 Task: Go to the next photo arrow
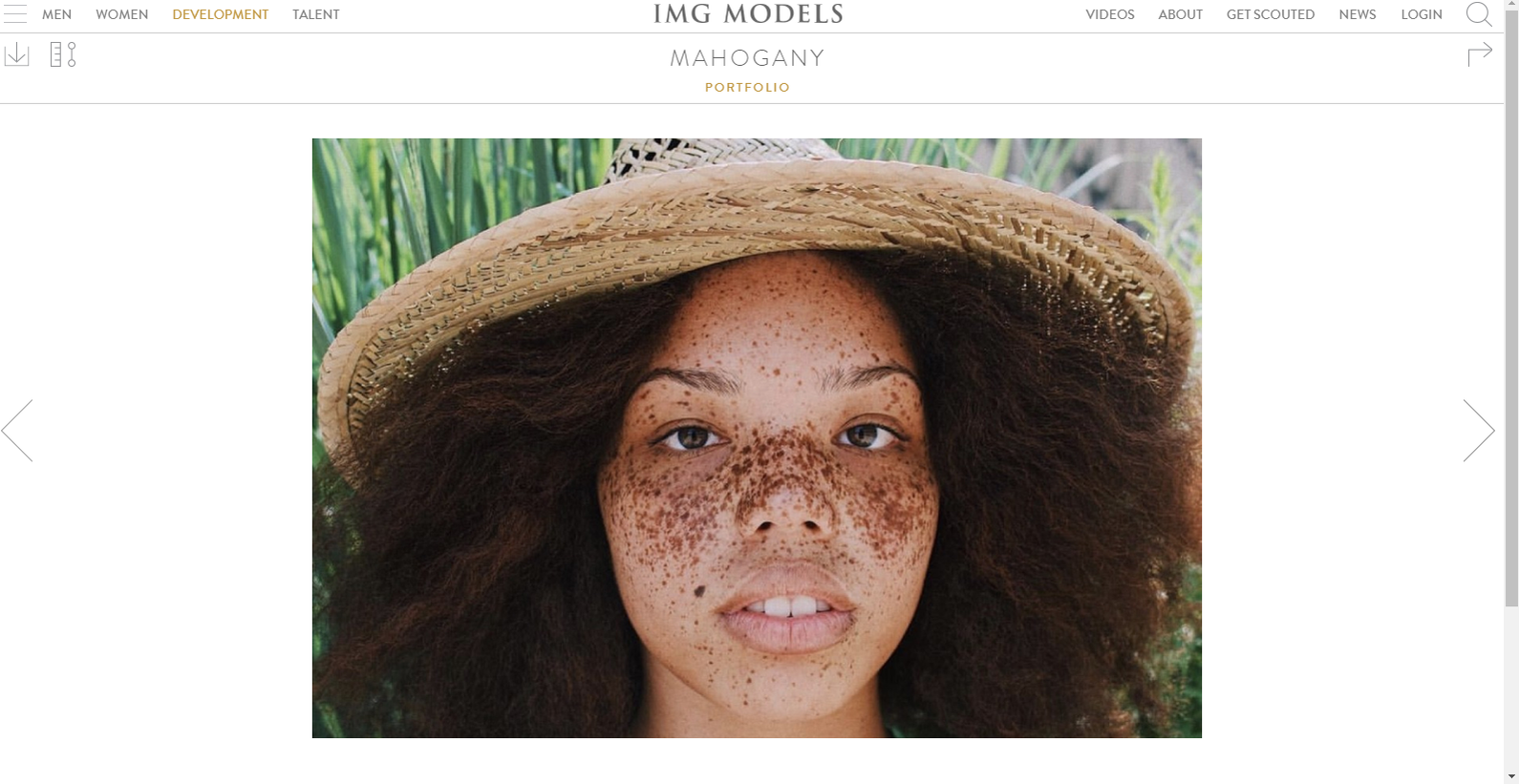(x=1479, y=431)
